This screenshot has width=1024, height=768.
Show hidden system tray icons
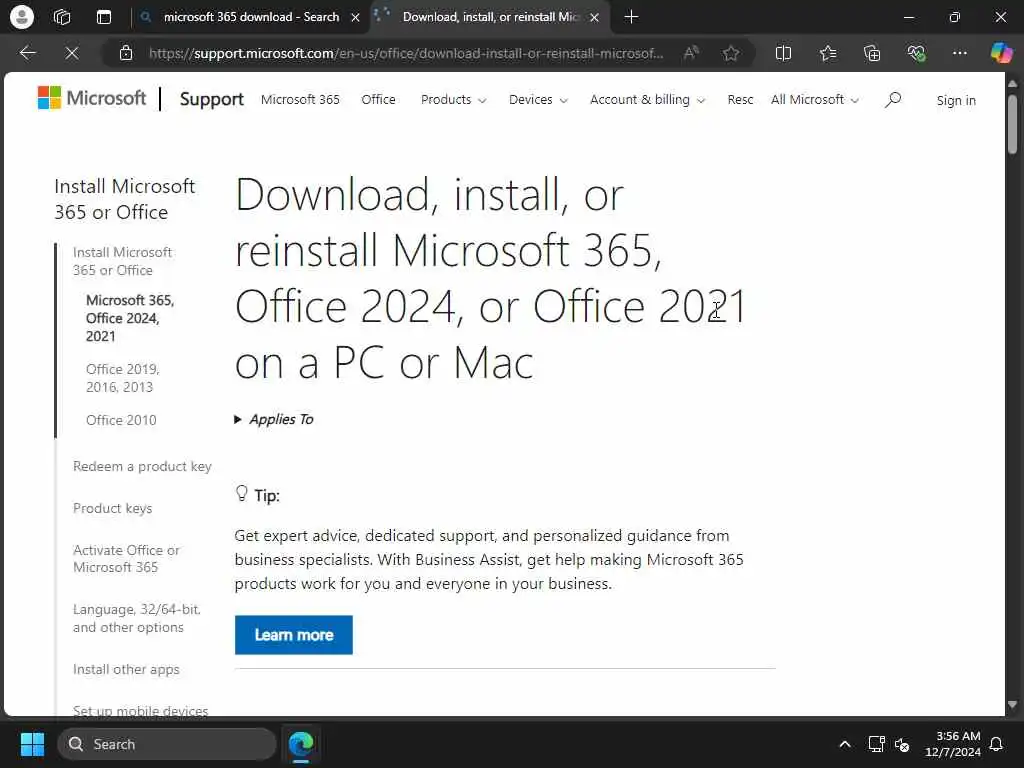[844, 744]
